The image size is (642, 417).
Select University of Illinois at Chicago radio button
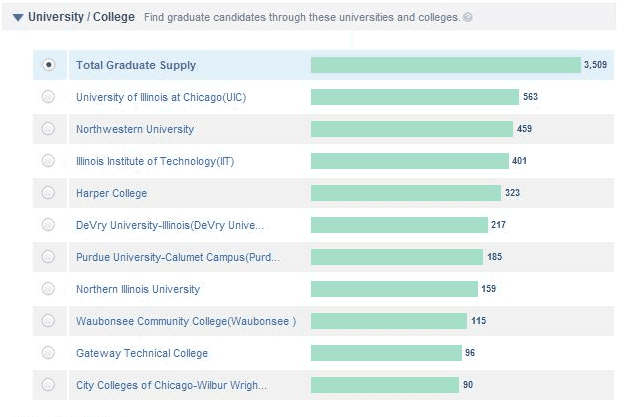click(48, 97)
